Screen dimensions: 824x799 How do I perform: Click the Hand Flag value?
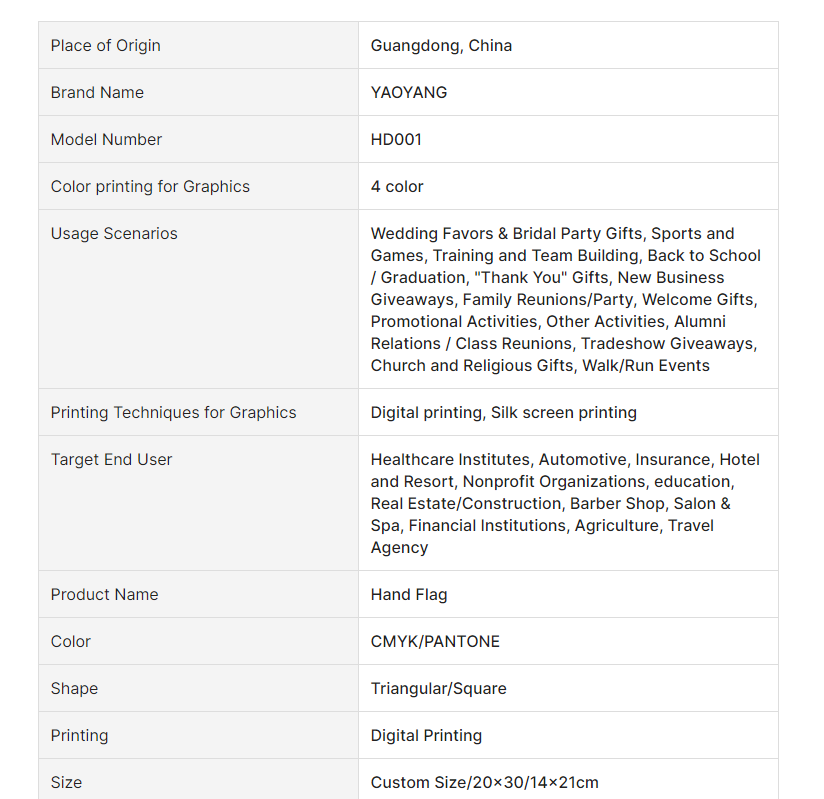pos(409,595)
